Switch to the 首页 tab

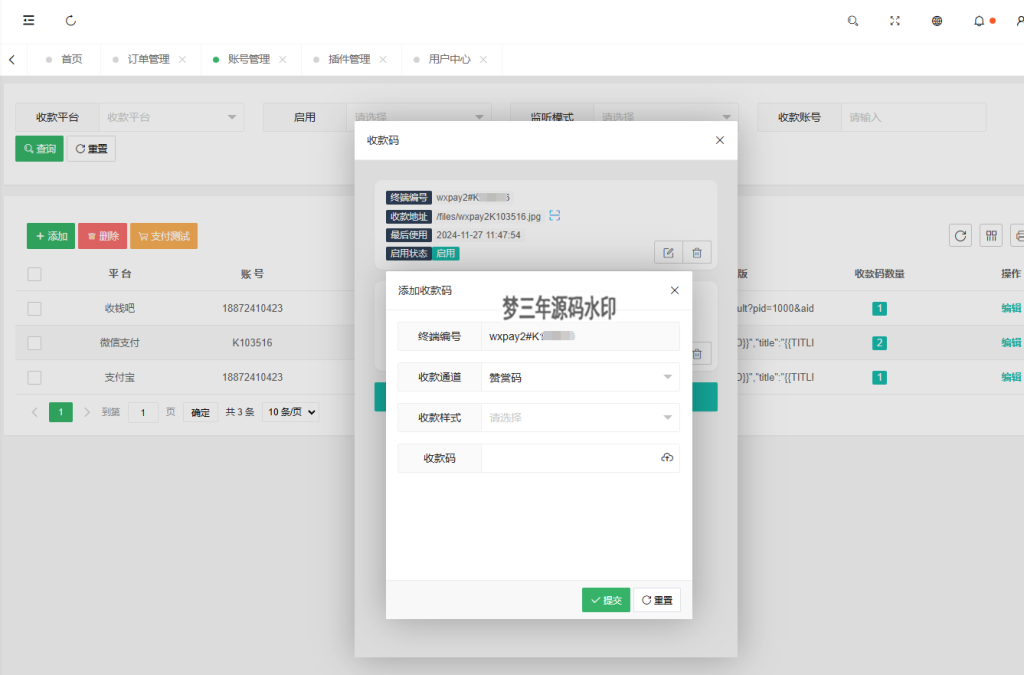coord(71,59)
